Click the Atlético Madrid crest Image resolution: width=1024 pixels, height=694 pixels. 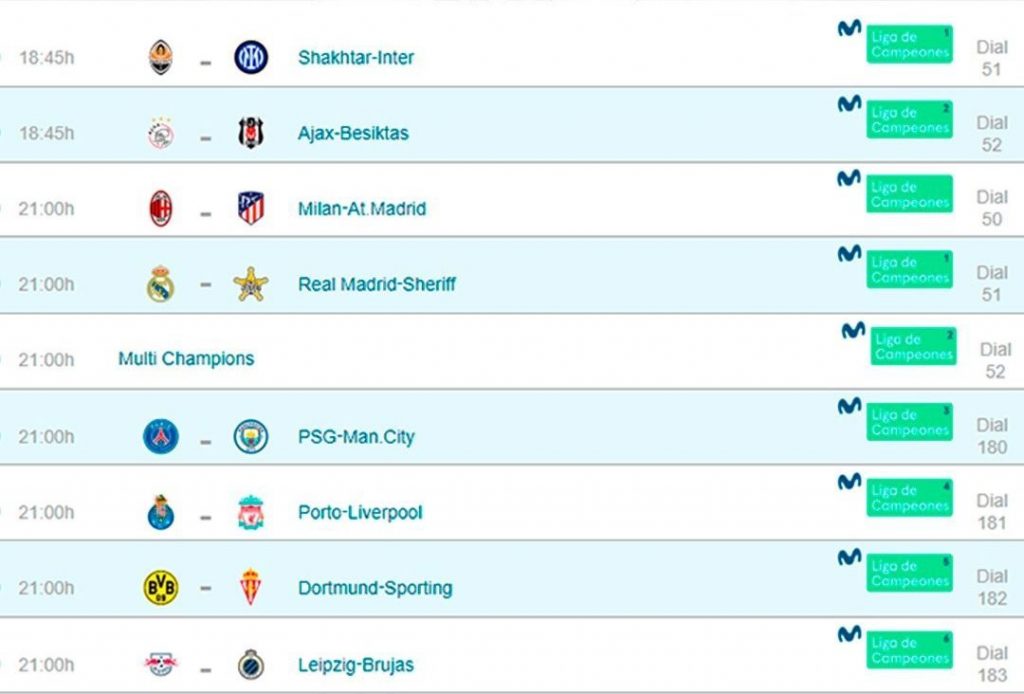pyautogui.click(x=251, y=208)
